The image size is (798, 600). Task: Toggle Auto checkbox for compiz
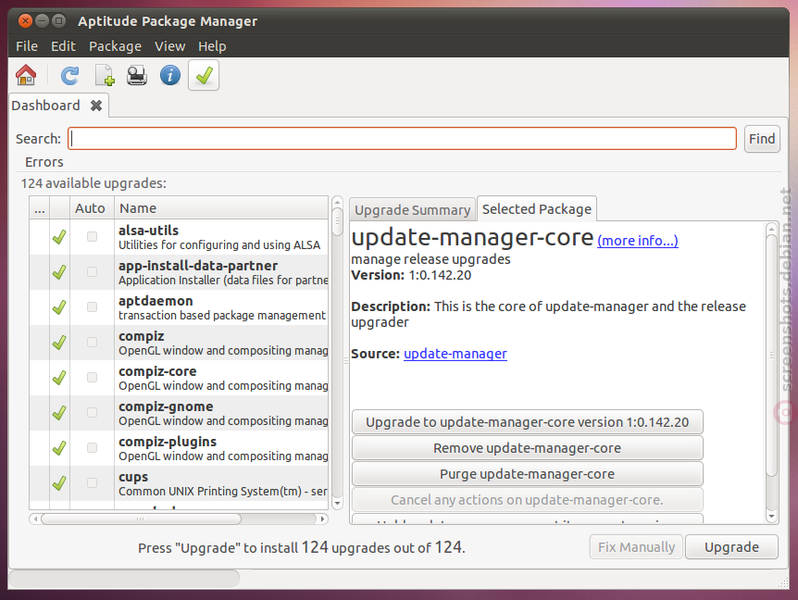(x=92, y=342)
